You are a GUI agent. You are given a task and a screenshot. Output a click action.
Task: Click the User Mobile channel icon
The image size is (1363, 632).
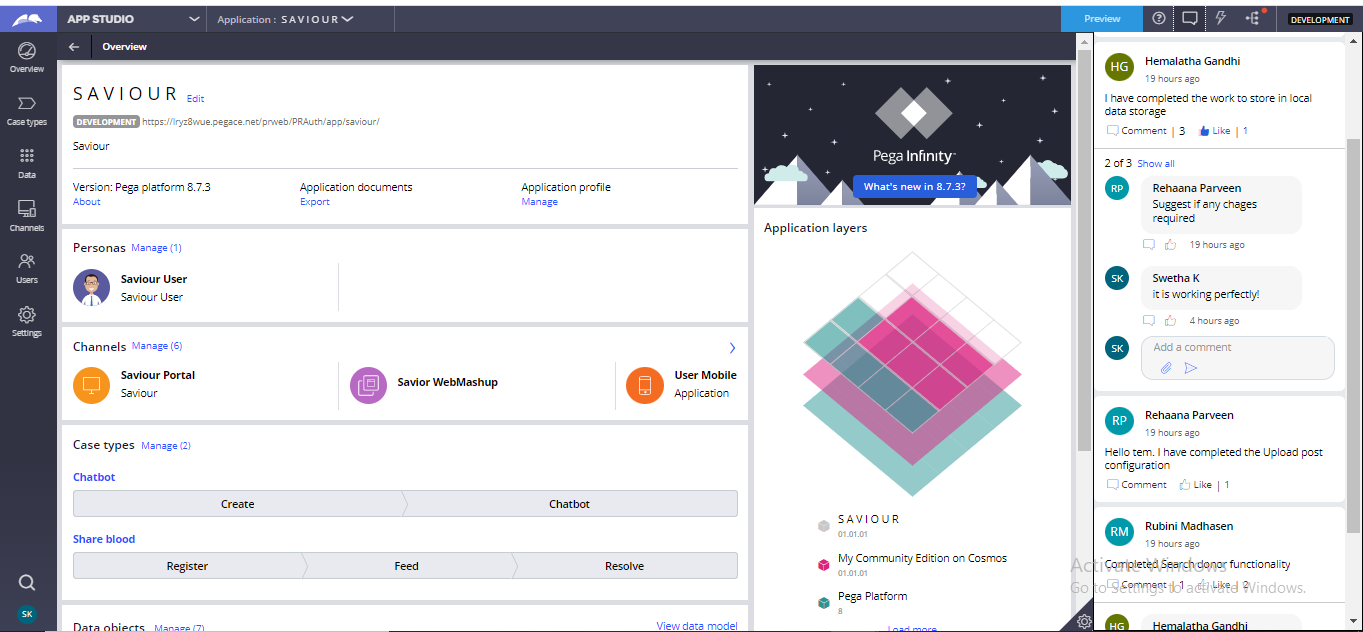[644, 385]
